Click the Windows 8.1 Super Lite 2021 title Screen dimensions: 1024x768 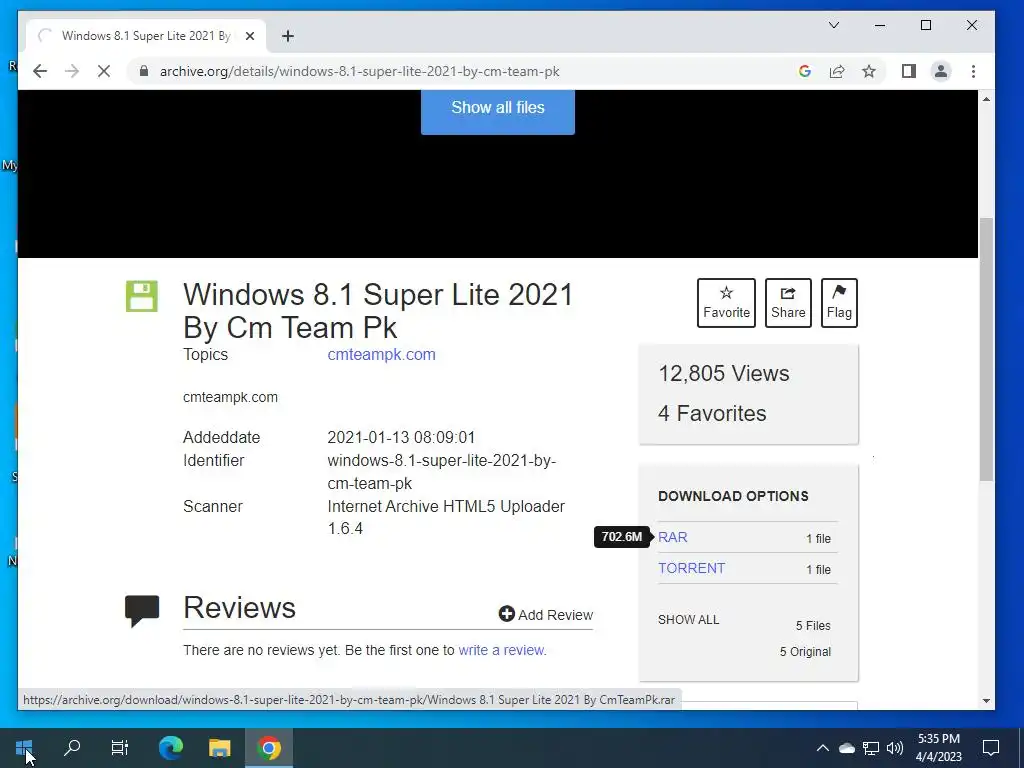(378, 311)
